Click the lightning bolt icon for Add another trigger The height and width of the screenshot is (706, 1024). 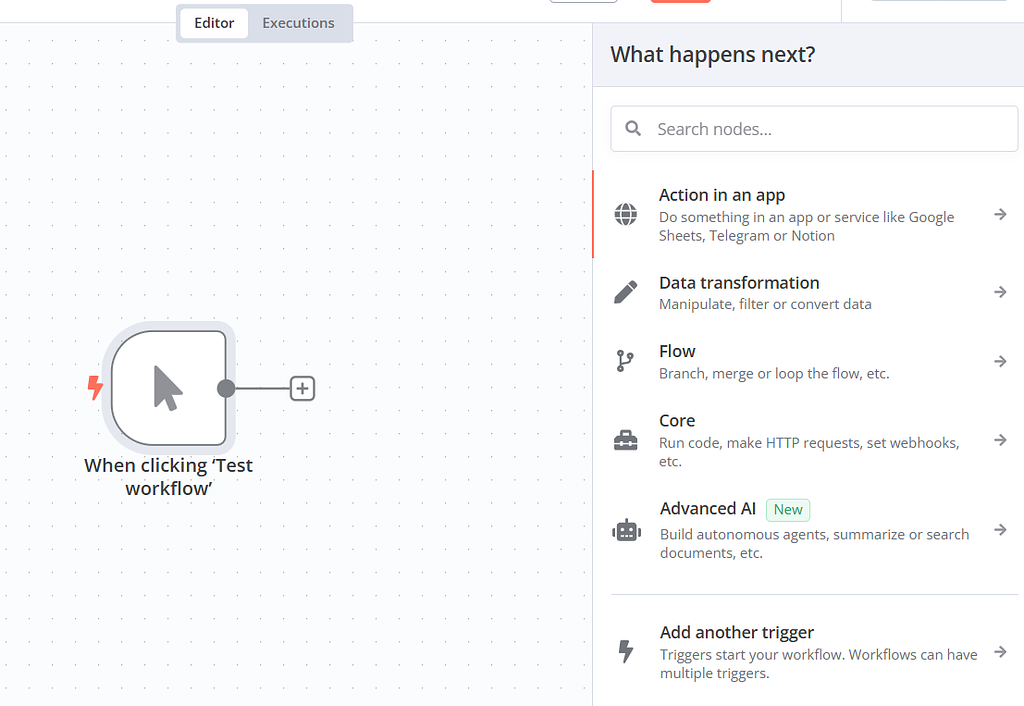click(626, 652)
